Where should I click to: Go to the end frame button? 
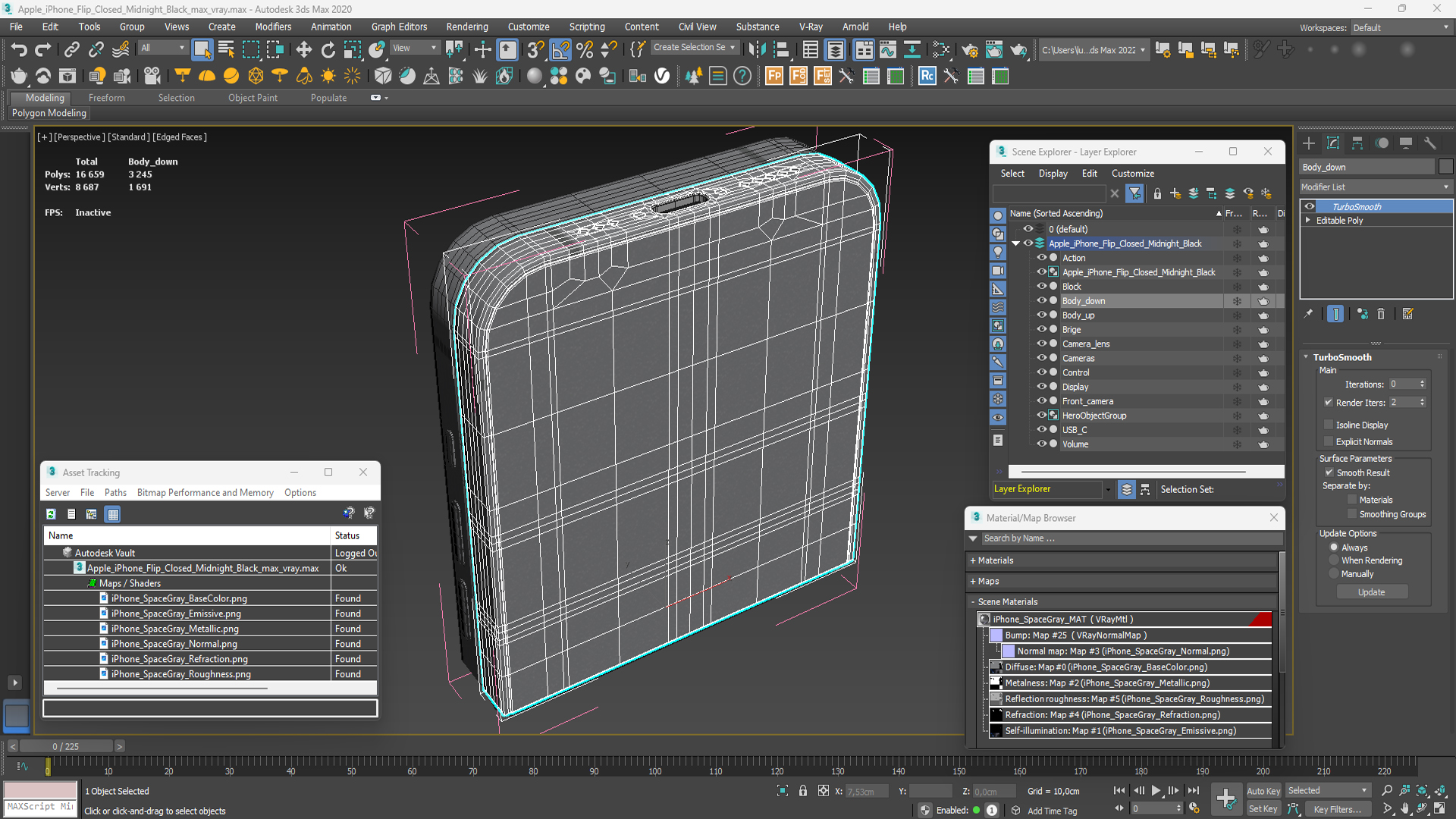pos(1194,791)
